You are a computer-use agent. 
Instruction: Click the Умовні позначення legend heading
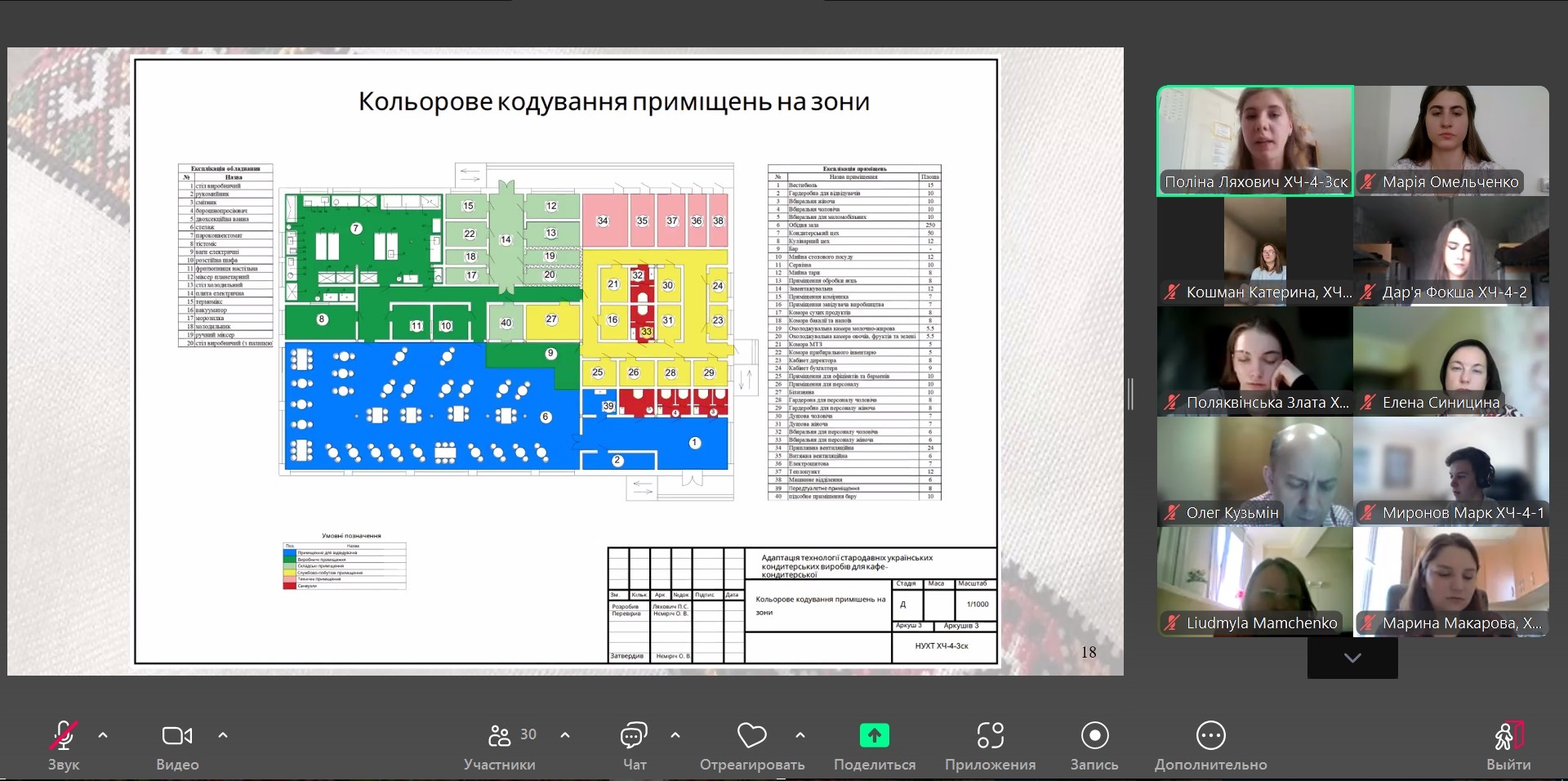click(x=351, y=536)
